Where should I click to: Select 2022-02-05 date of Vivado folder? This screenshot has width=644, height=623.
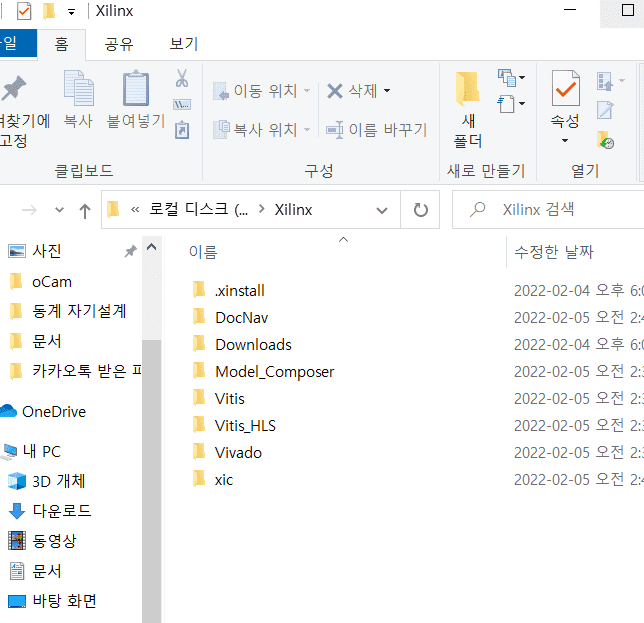click(x=552, y=453)
